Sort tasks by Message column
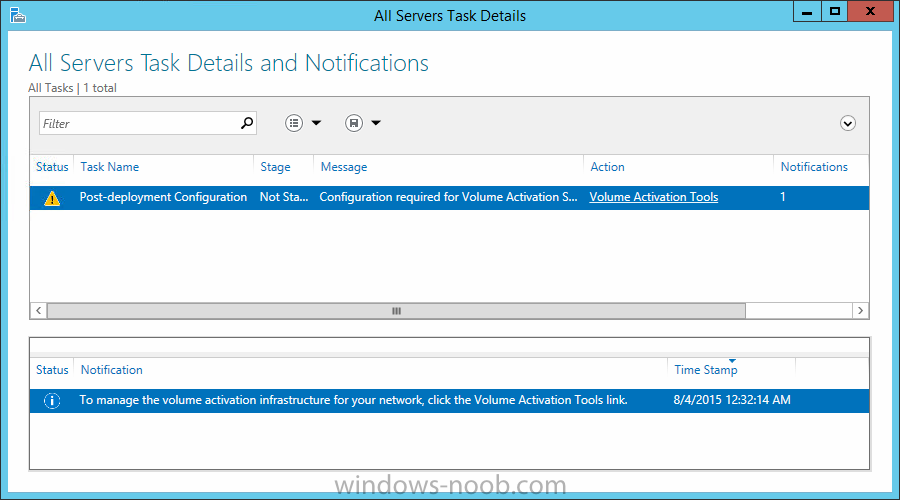This screenshot has height=500, width=900. [x=344, y=167]
